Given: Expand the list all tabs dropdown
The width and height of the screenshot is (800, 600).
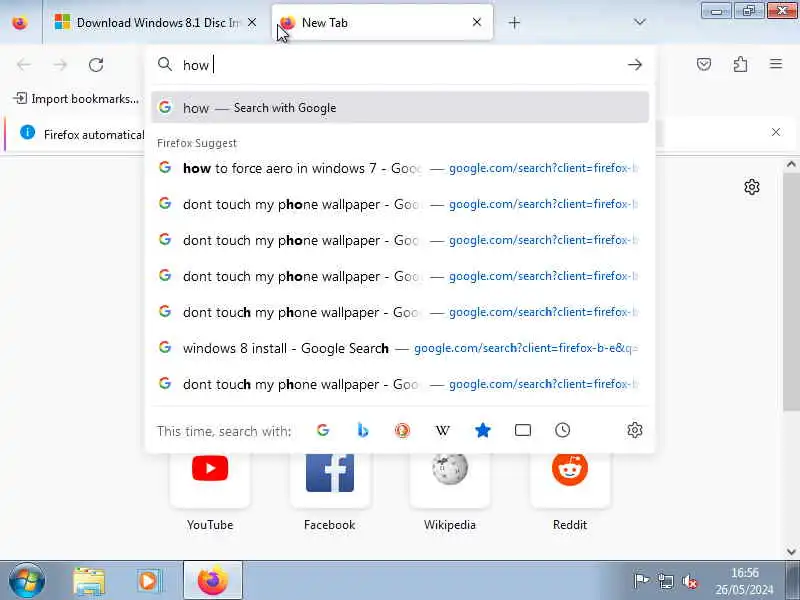Looking at the screenshot, I should pyautogui.click(x=639, y=22).
